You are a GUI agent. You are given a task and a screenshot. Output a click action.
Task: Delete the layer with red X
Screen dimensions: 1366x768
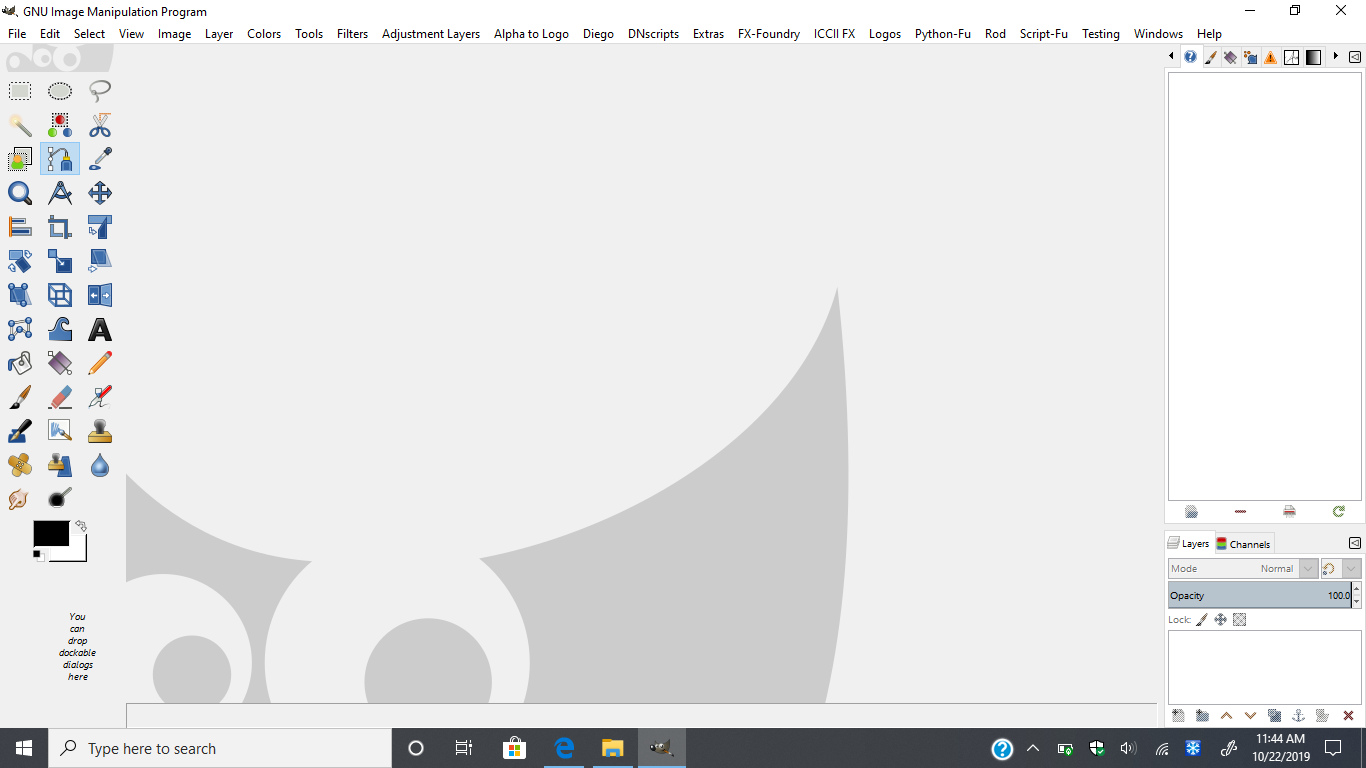(1348, 716)
